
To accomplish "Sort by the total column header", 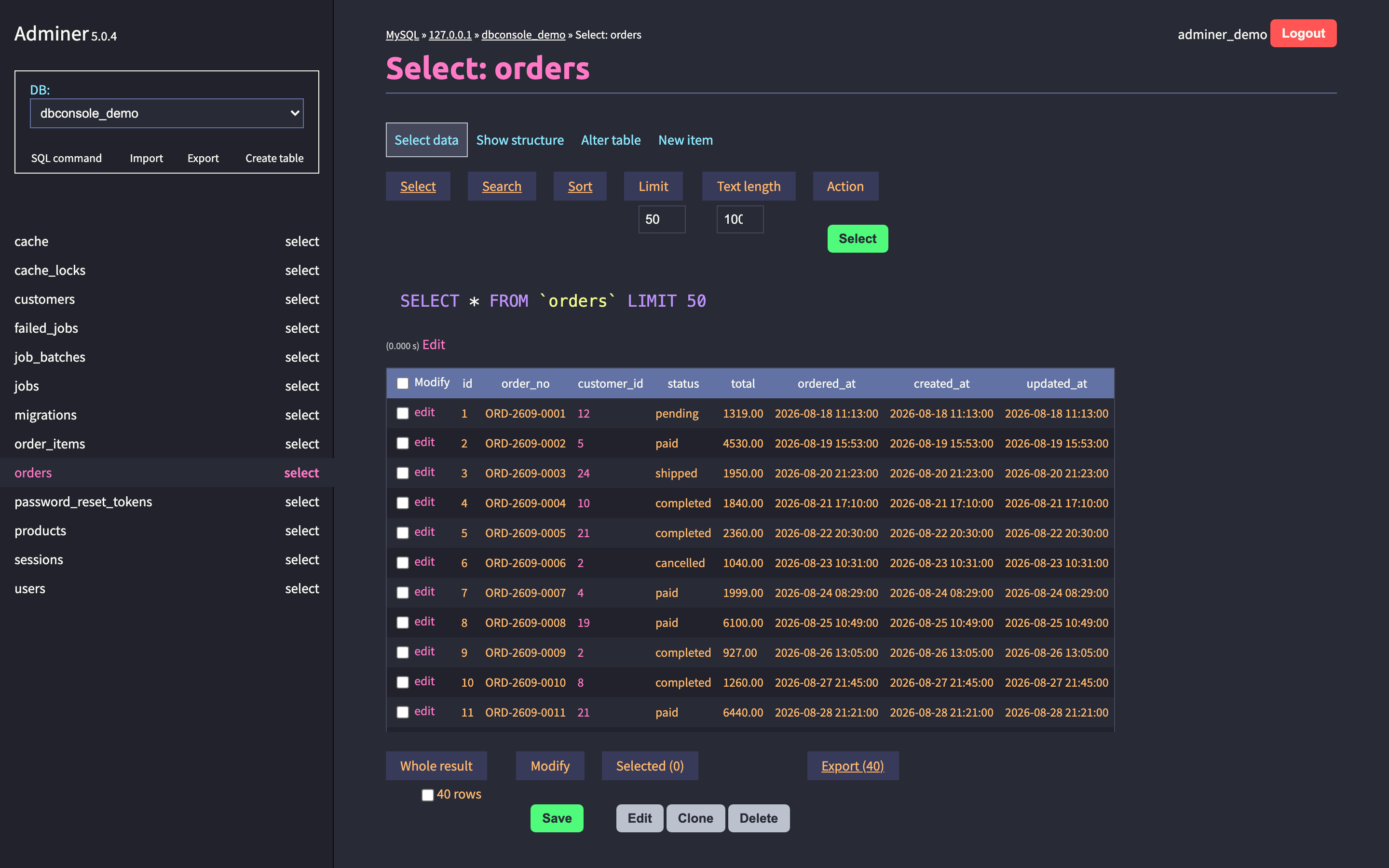I will [x=743, y=383].
